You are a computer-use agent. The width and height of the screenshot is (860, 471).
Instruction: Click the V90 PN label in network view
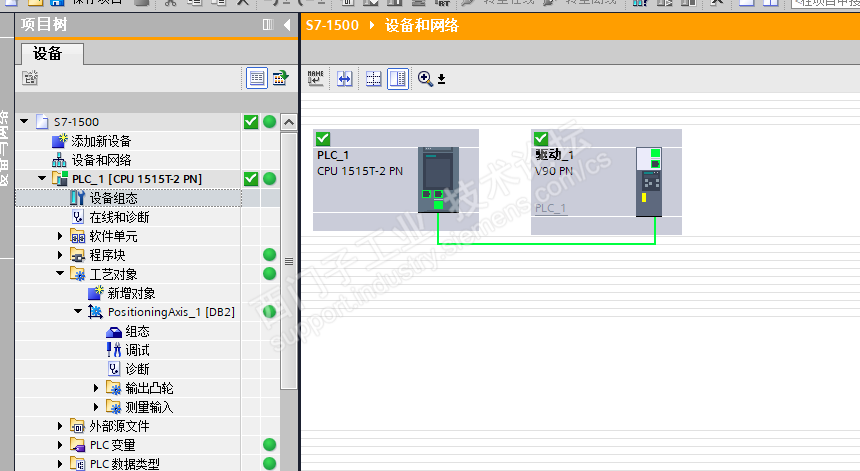click(x=554, y=171)
